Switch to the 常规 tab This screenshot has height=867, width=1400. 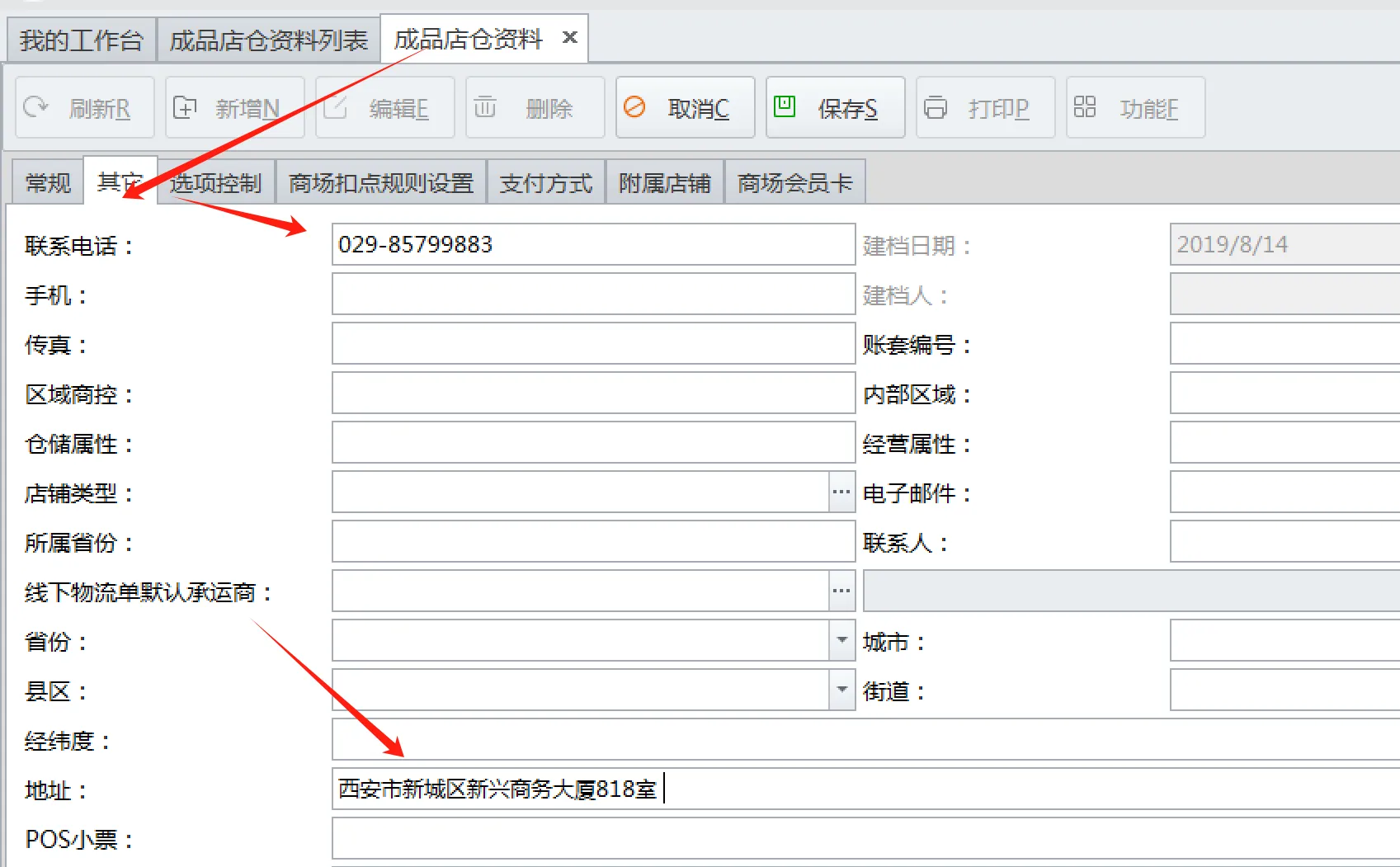click(48, 183)
